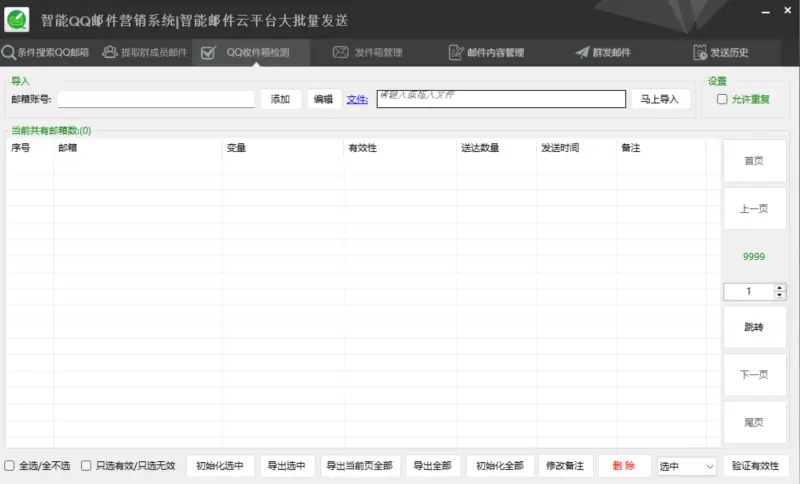Click the history clock icon for 发送历史
This screenshot has width=800, height=484.
coord(700,52)
